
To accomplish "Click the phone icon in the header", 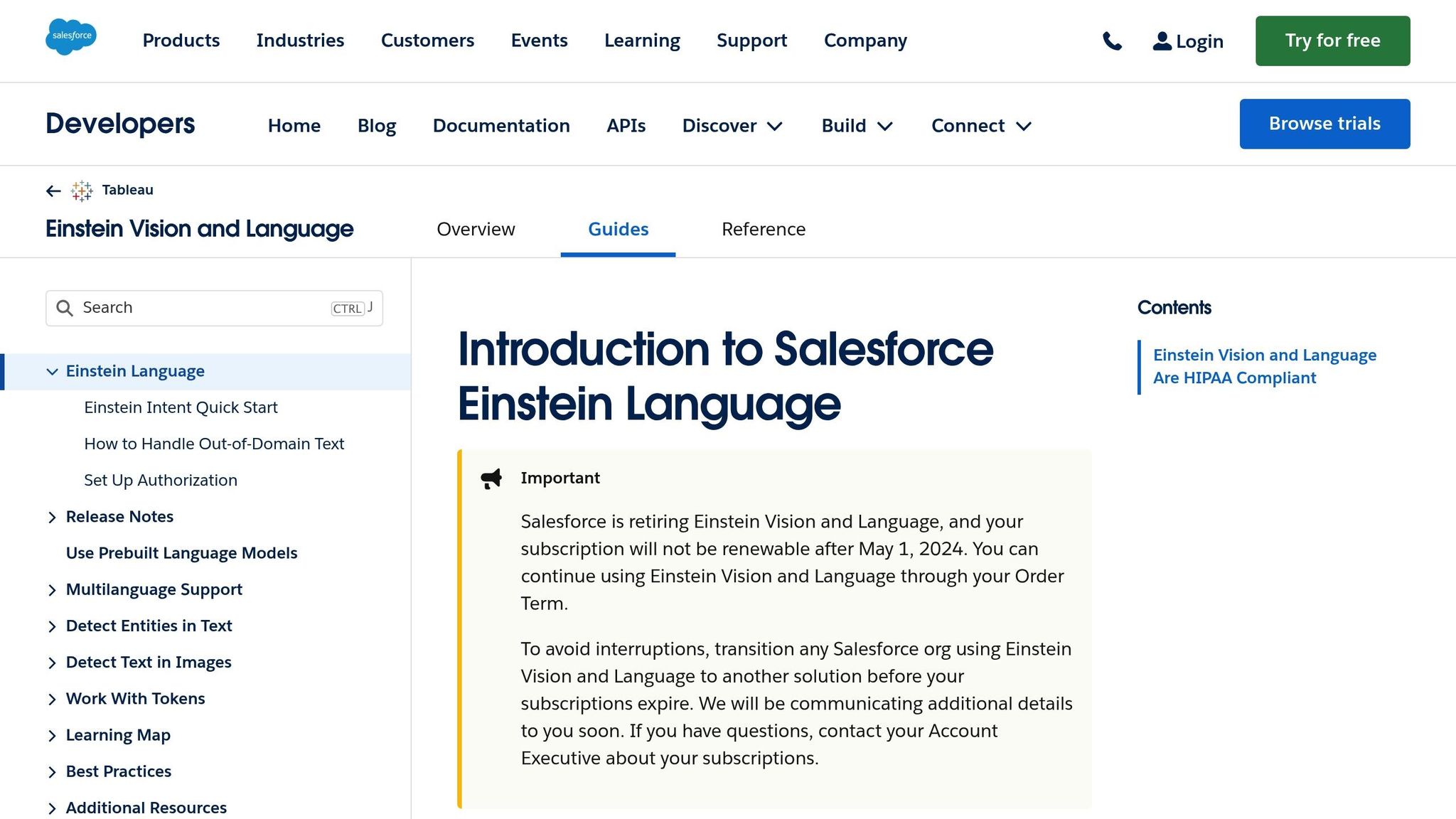I will pyautogui.click(x=1112, y=42).
